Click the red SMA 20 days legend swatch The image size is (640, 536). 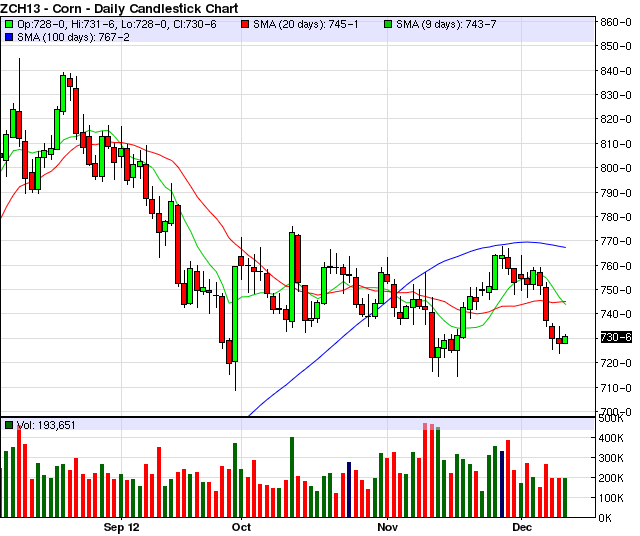(x=245, y=24)
